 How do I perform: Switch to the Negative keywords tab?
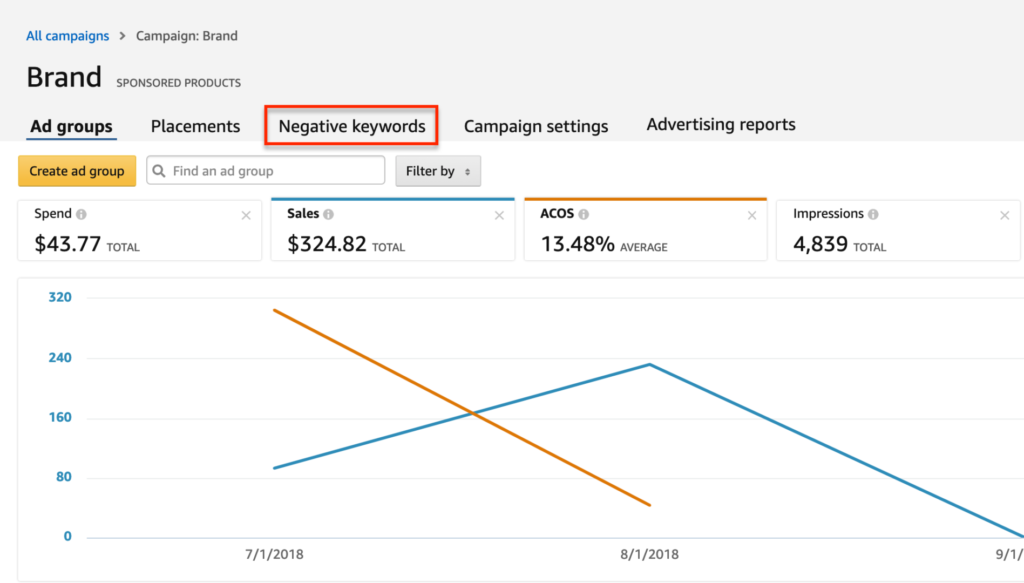(x=351, y=125)
